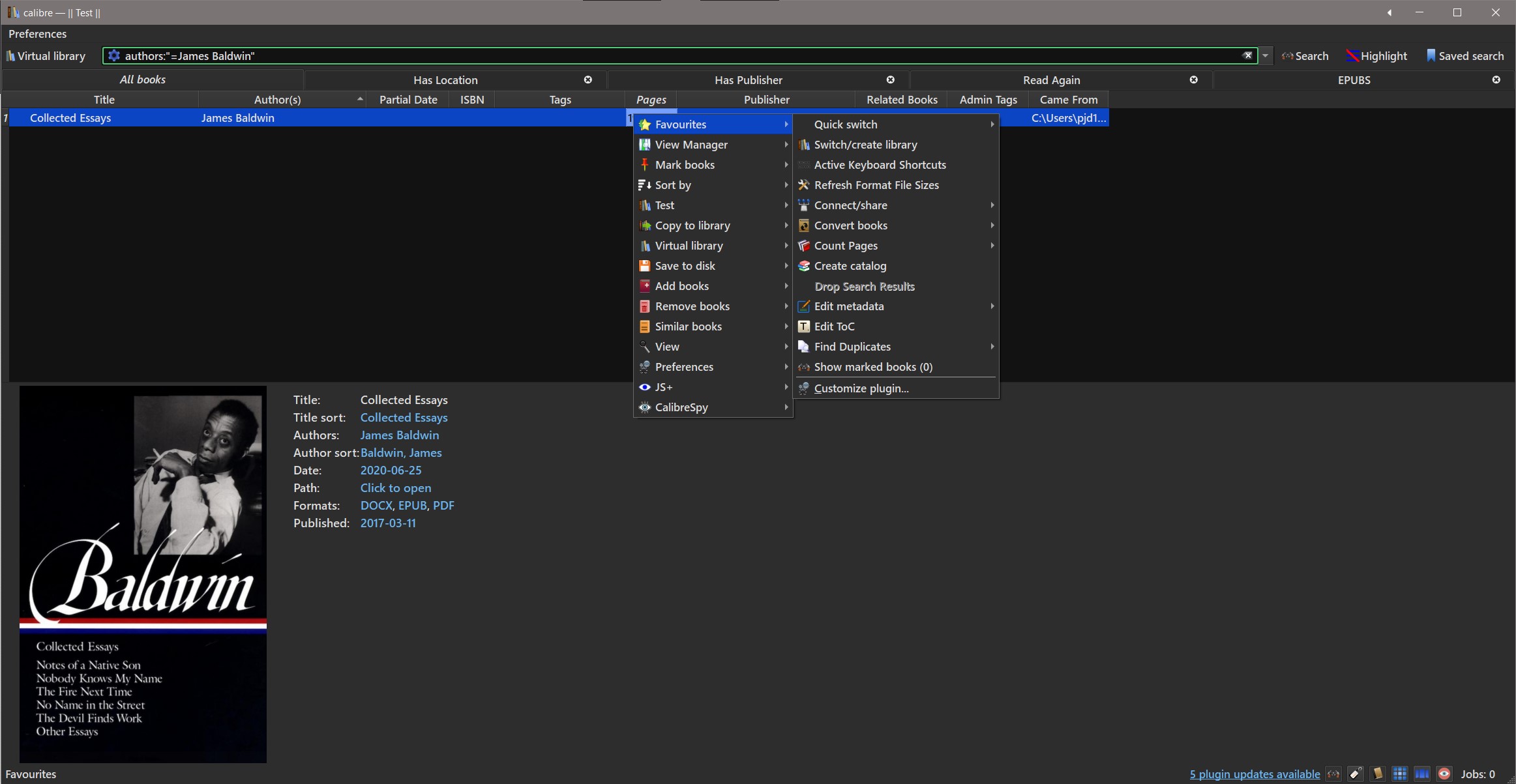
Task: Toggle the Book details panel button
Action: coord(1378,774)
